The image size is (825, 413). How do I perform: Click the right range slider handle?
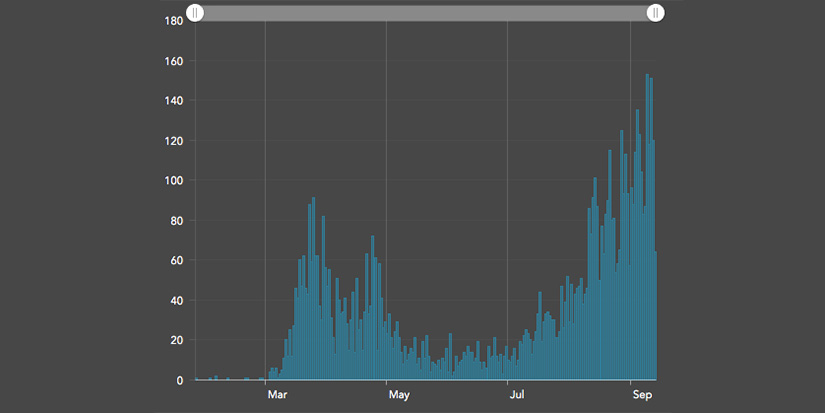[654, 13]
